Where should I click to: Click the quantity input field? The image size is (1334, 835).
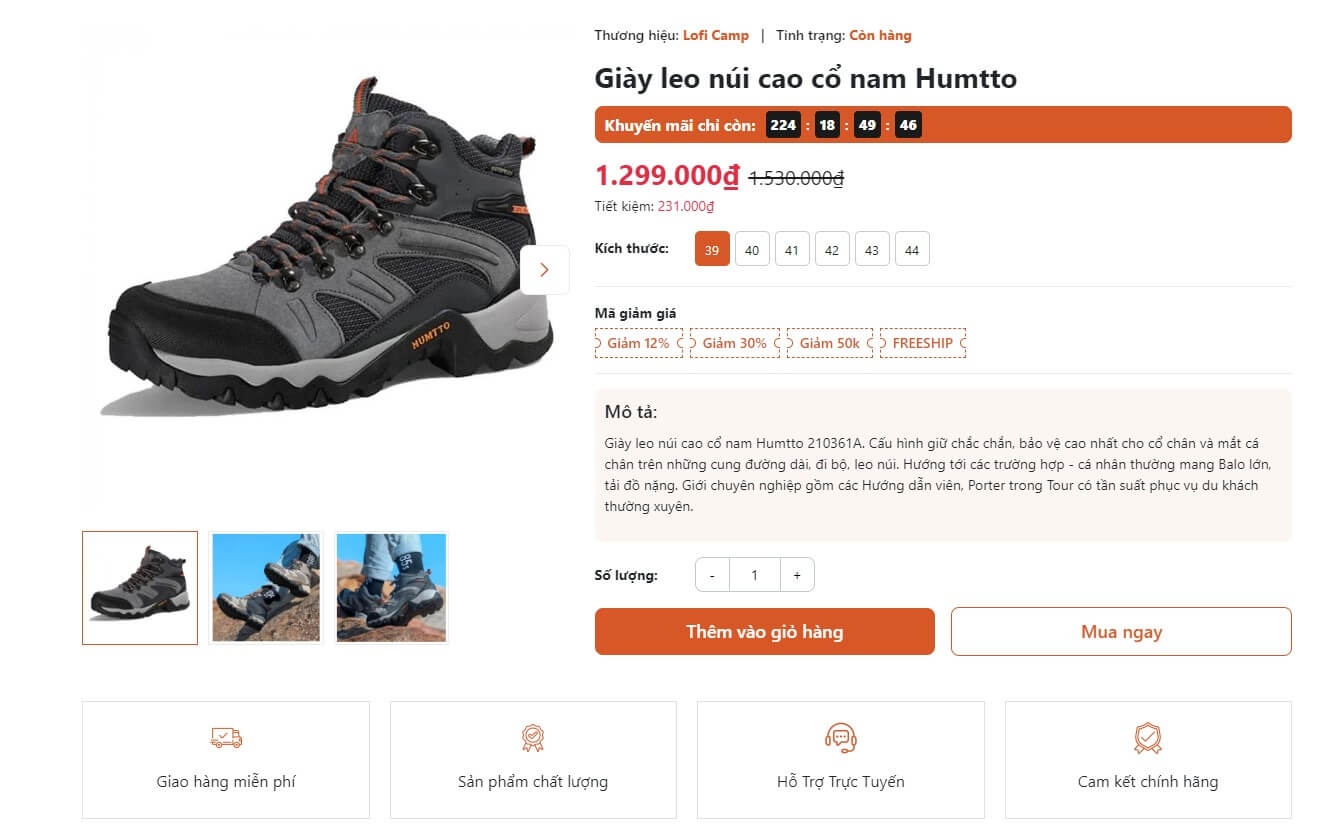point(754,575)
